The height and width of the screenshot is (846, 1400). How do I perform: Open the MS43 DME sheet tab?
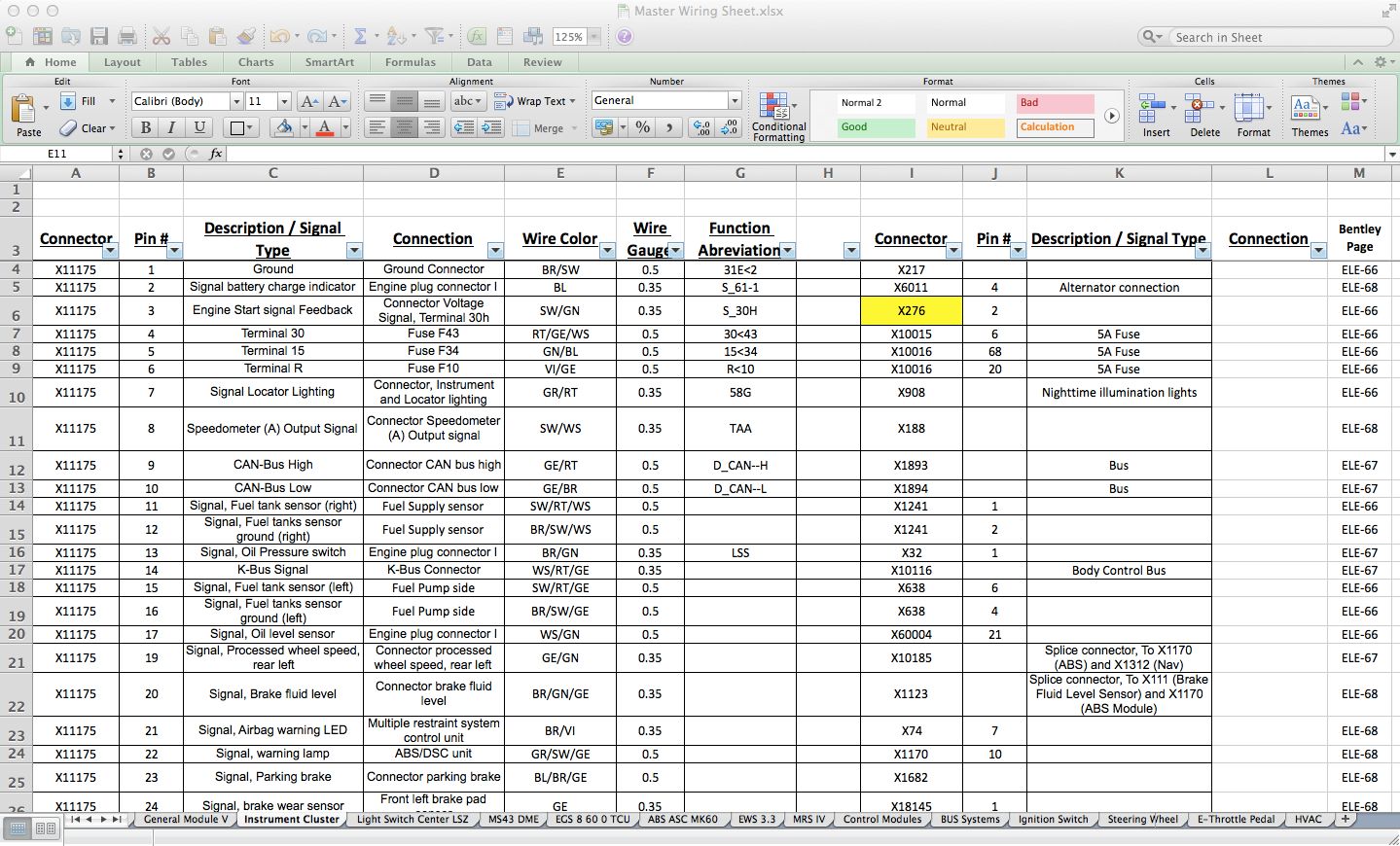513,820
